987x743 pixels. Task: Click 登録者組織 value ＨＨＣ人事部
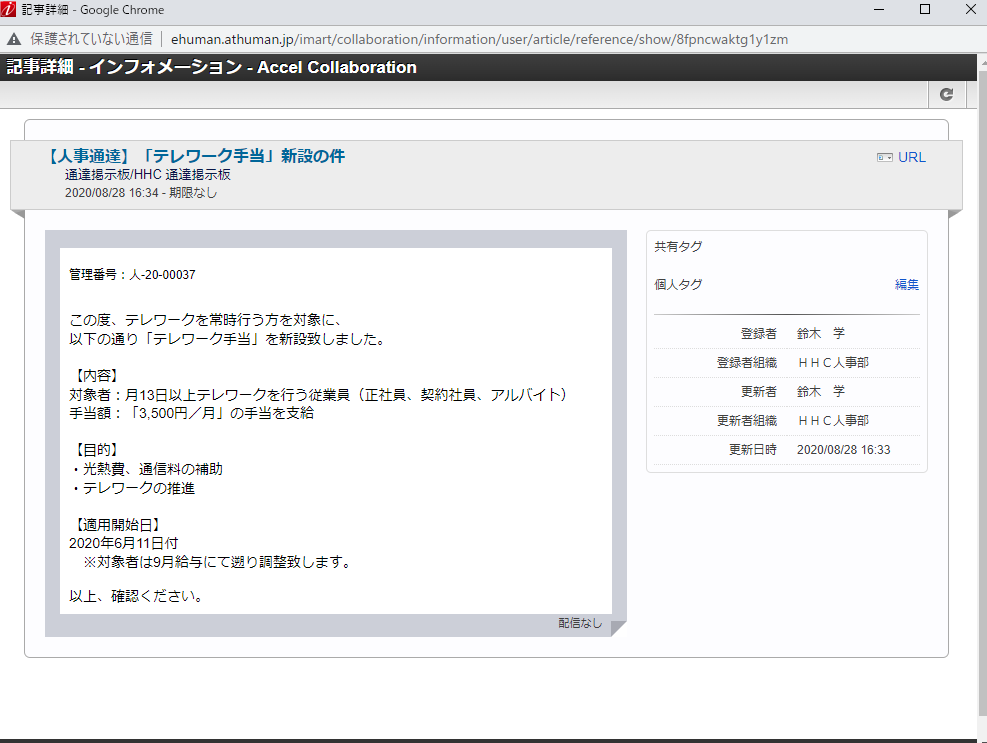coord(836,362)
